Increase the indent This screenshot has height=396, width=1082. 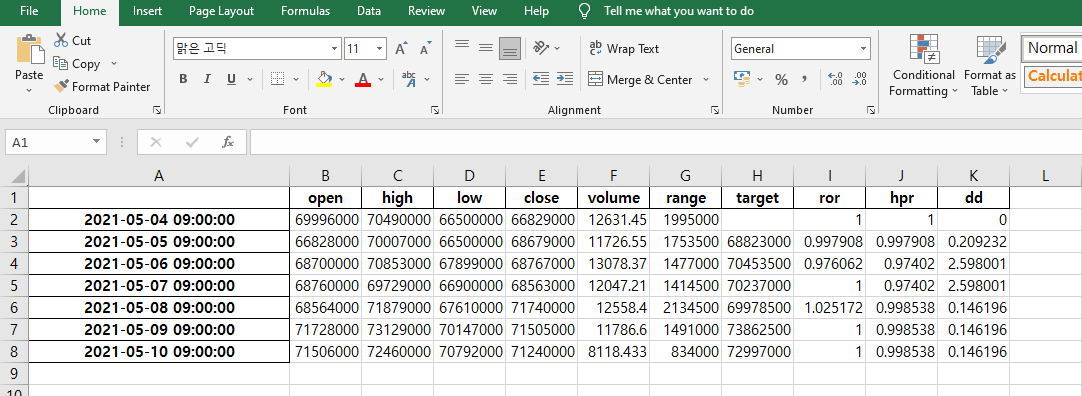coord(565,79)
